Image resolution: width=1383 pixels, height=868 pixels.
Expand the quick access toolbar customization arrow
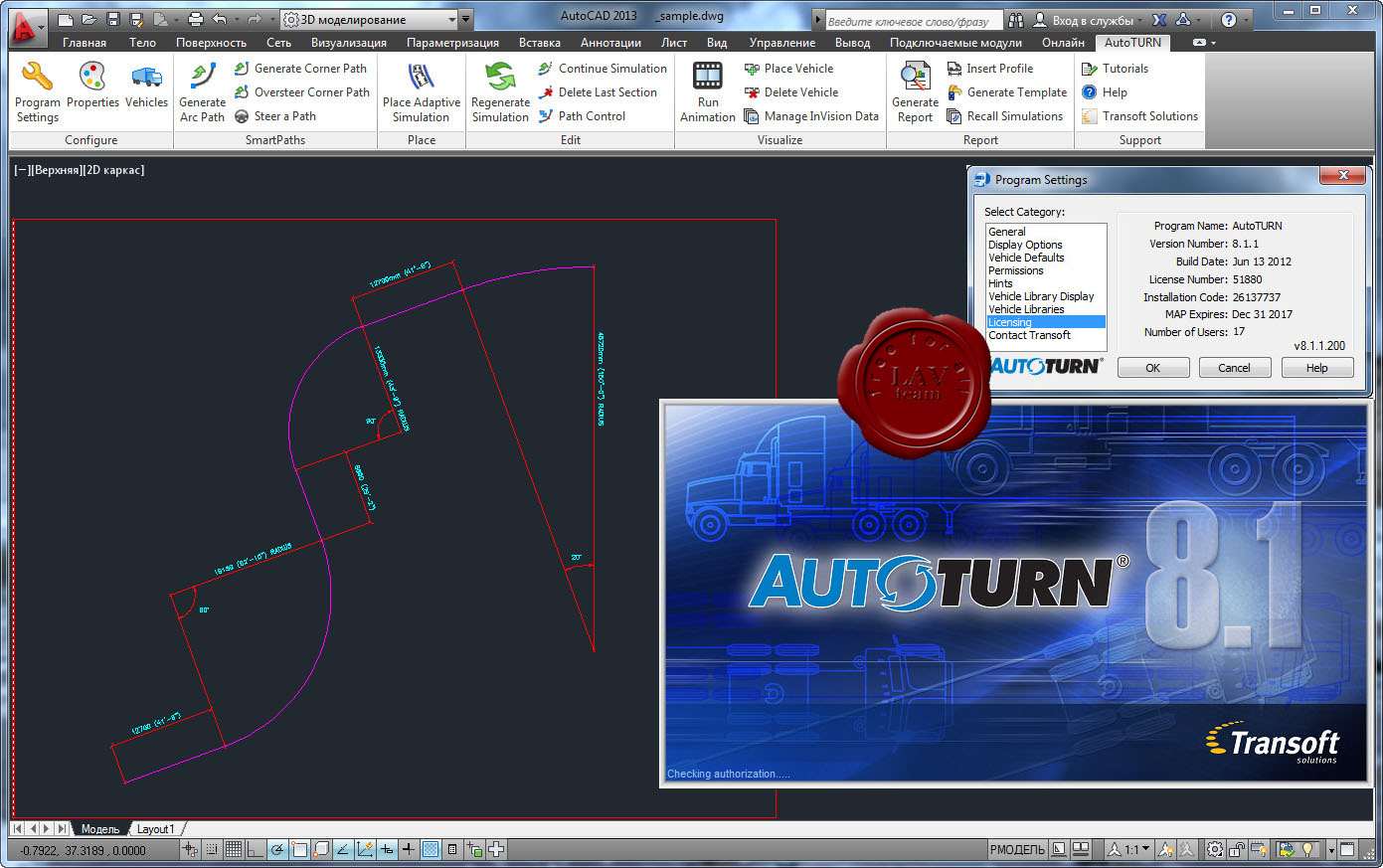click(465, 20)
